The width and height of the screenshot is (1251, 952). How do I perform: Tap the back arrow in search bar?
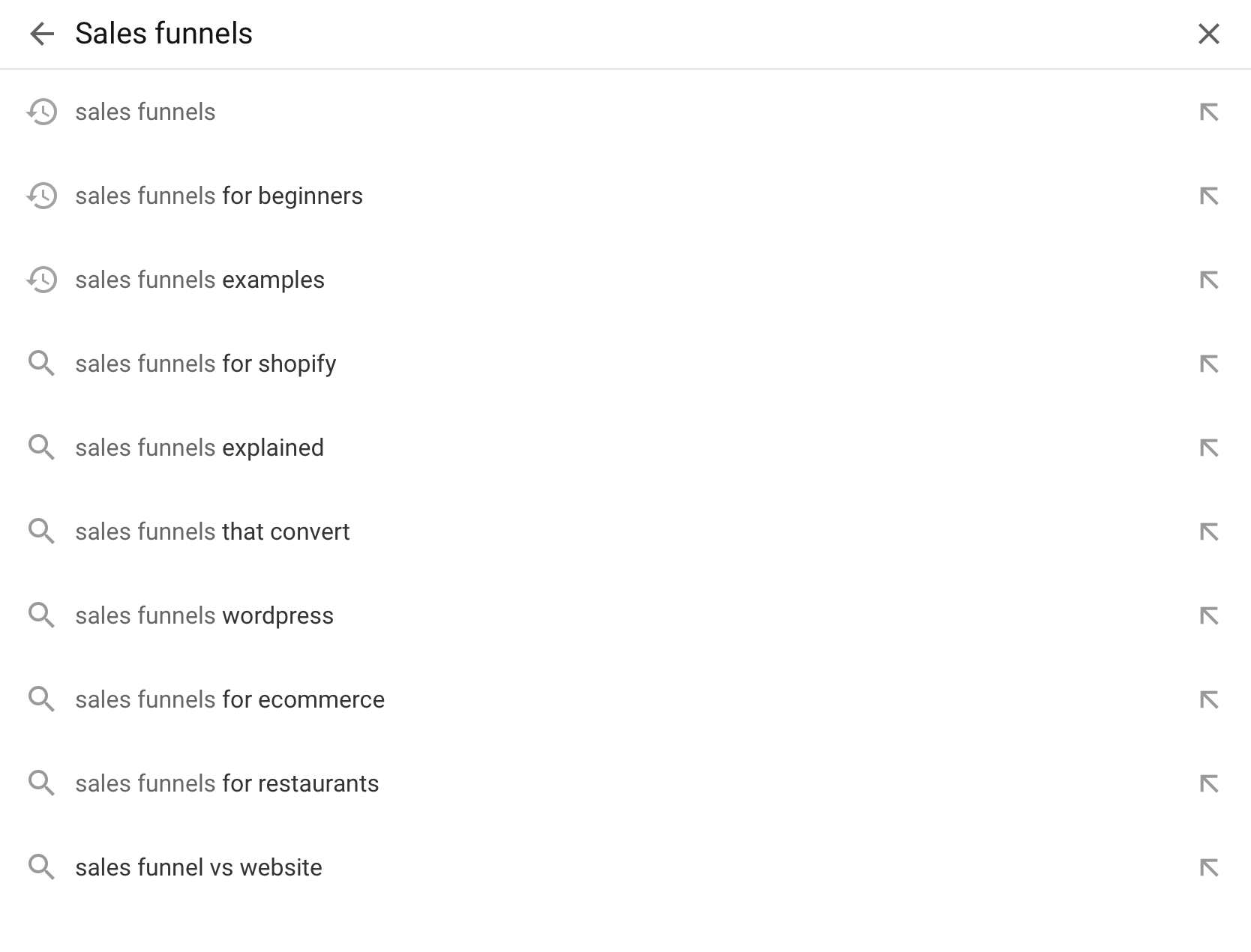pos(42,34)
